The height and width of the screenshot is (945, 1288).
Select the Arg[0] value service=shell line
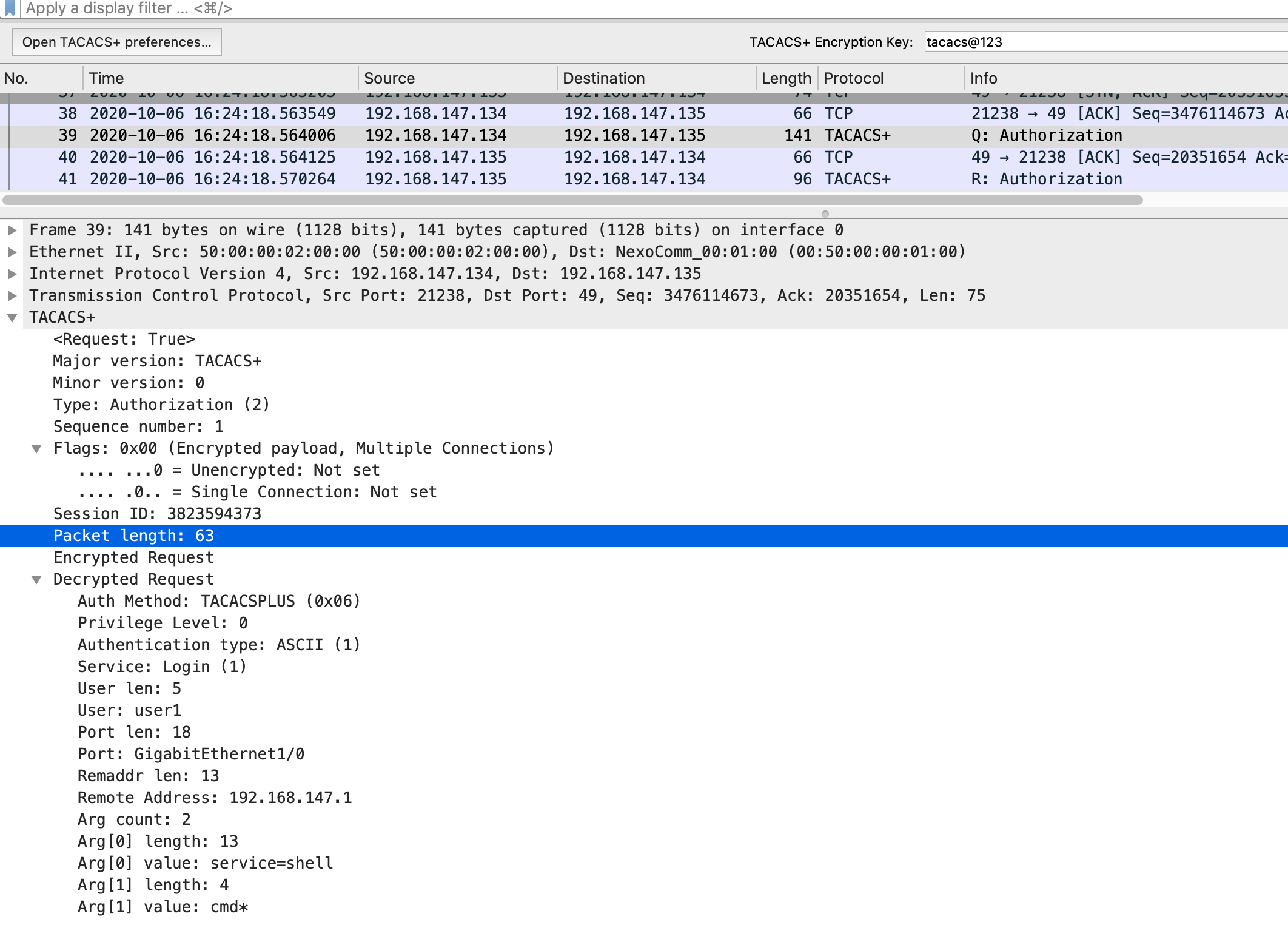click(205, 863)
